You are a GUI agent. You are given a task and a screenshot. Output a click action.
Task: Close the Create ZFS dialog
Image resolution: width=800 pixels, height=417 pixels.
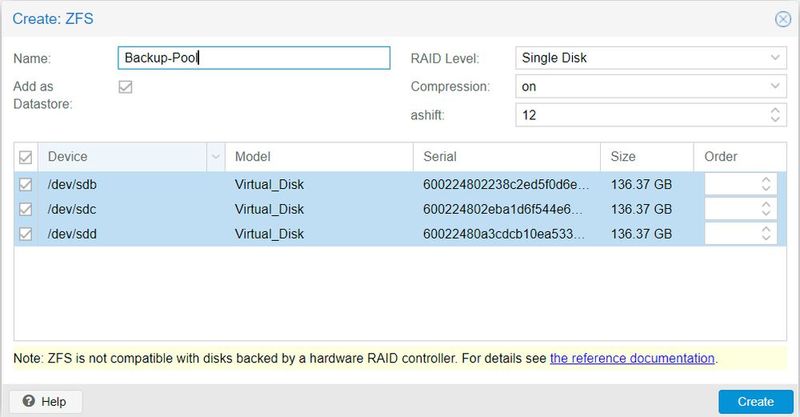pyautogui.click(x=783, y=19)
